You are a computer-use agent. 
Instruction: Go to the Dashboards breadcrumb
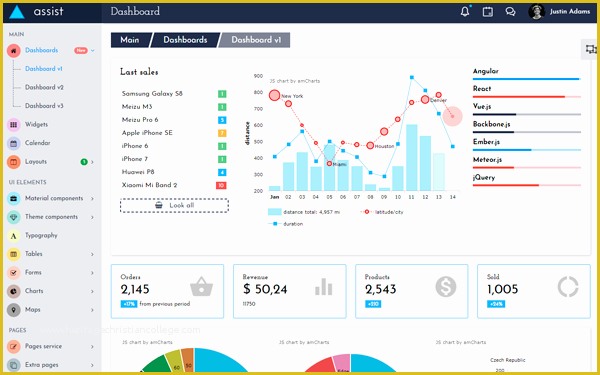point(185,40)
